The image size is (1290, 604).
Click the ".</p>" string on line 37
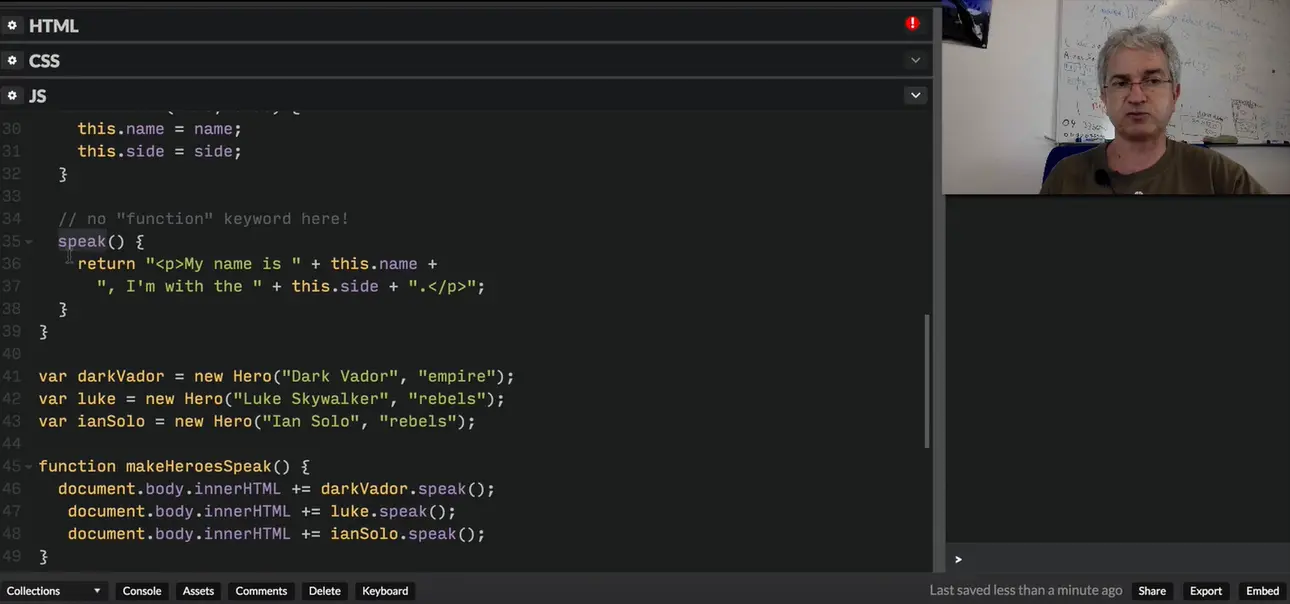(x=442, y=286)
